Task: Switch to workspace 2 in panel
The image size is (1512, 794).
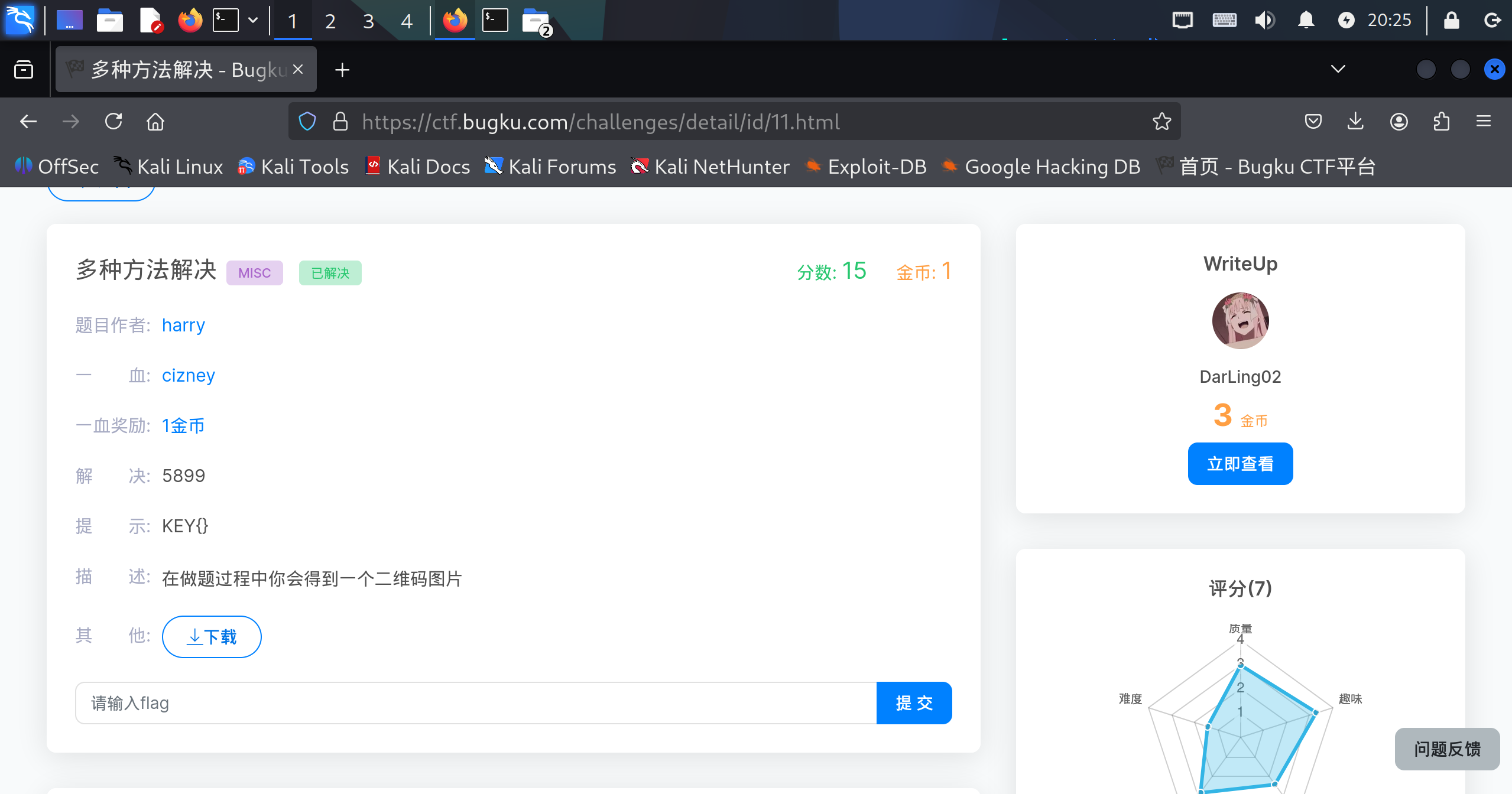Action: coord(330,21)
